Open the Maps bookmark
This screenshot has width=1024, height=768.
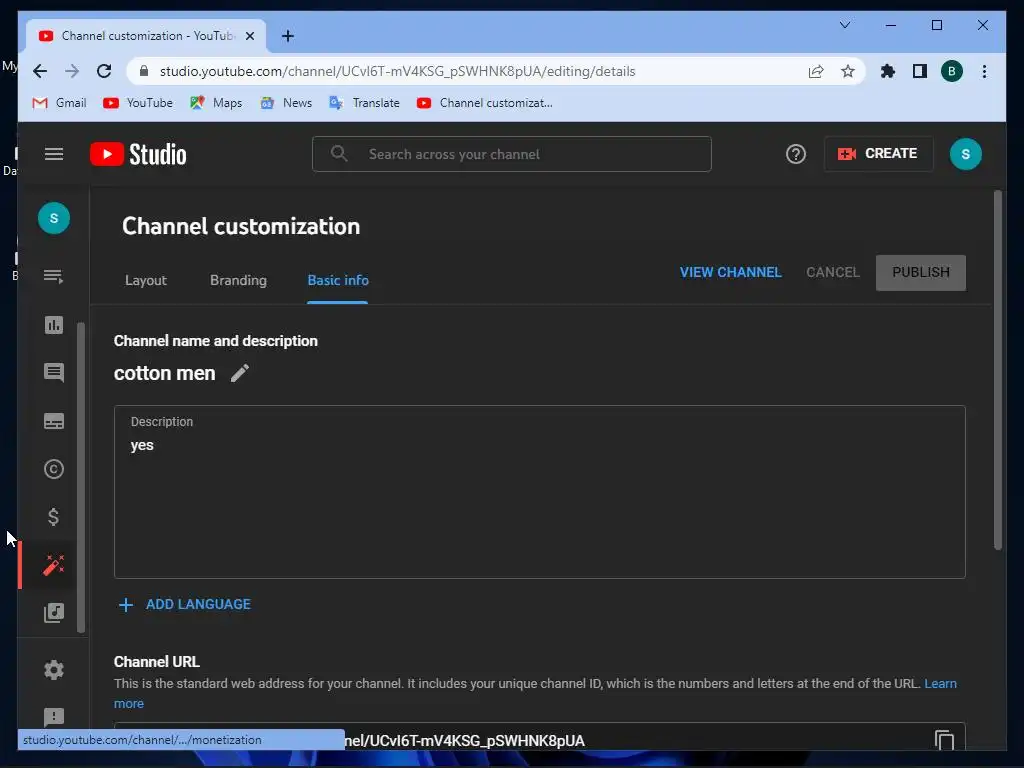click(216, 103)
